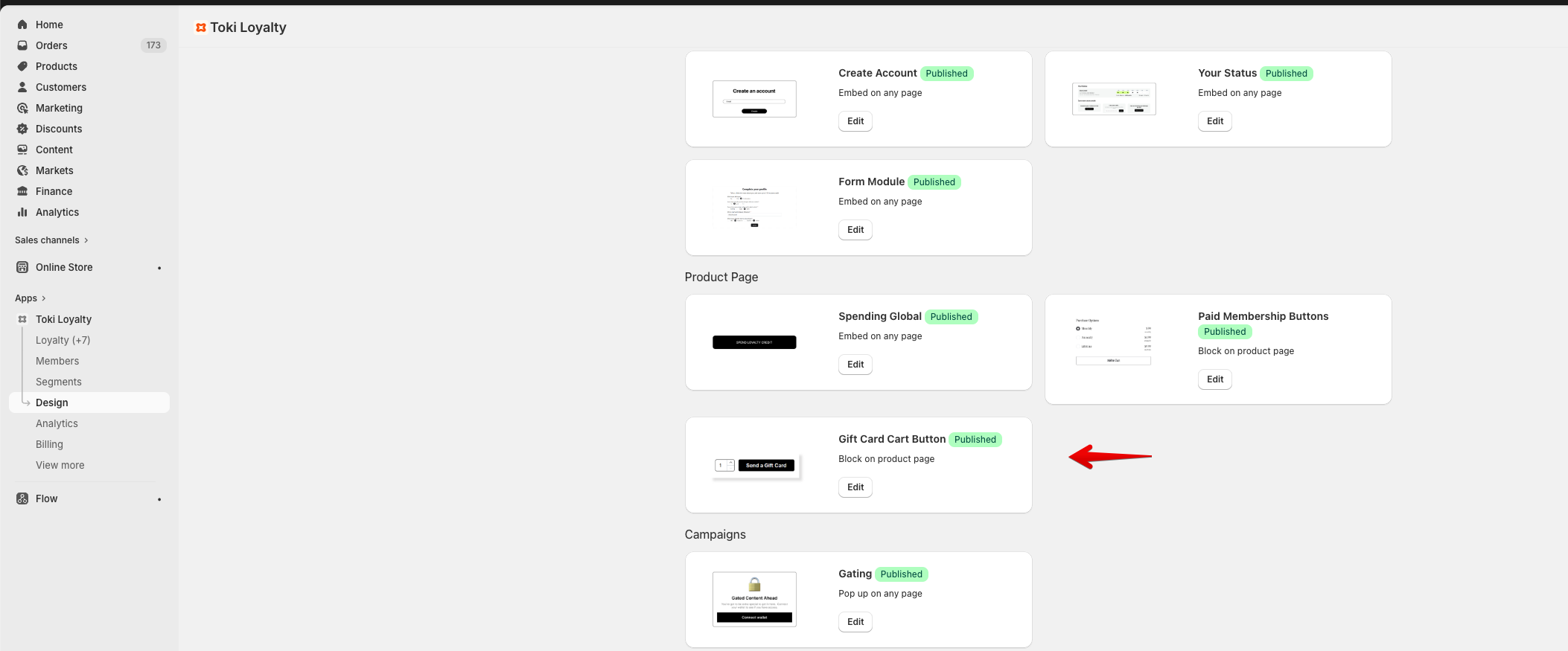Screen dimensions: 1568x651
Task: Click the Orders inbox icon
Action: pyautogui.click(x=22, y=45)
